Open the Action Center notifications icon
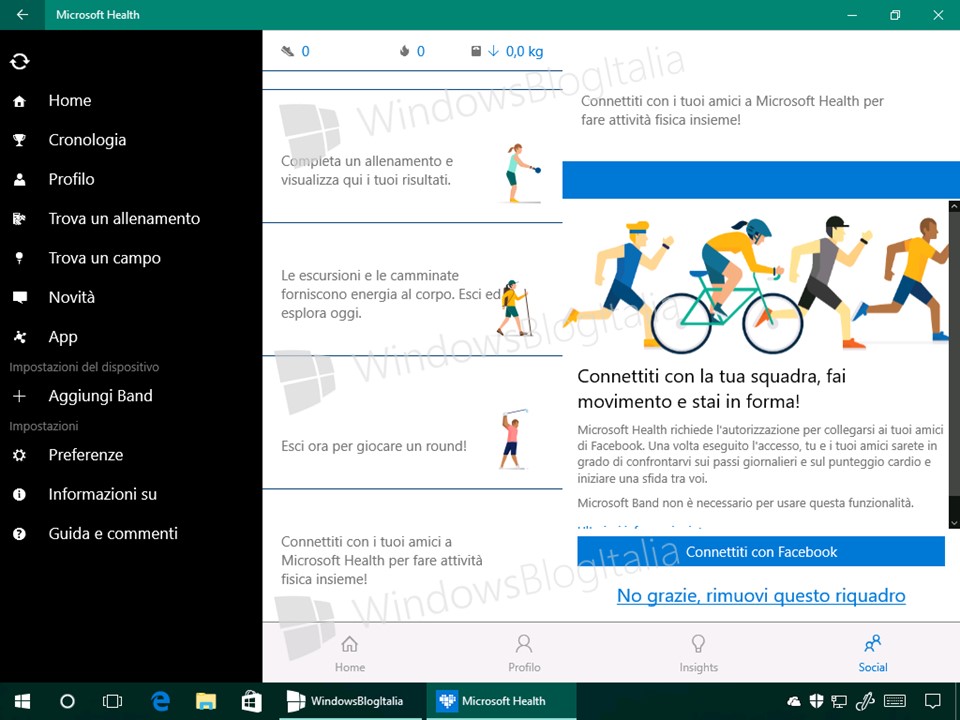This screenshot has height=720, width=960. coord(932,701)
